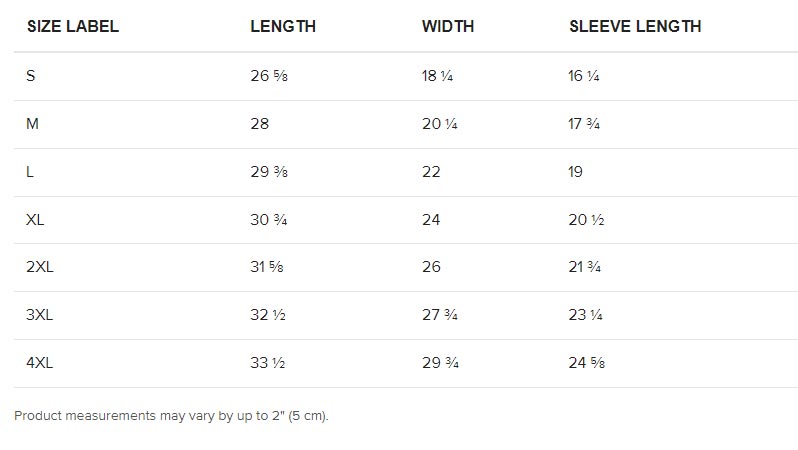The height and width of the screenshot is (450, 798).
Task: Click the WIDTH column header
Action: coord(448,27)
